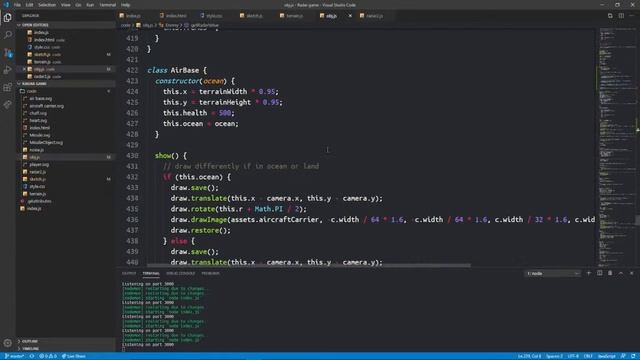Click the Spaces indentation setting in the status bar
The height and width of the screenshot is (360, 640).
click(x=554, y=356)
